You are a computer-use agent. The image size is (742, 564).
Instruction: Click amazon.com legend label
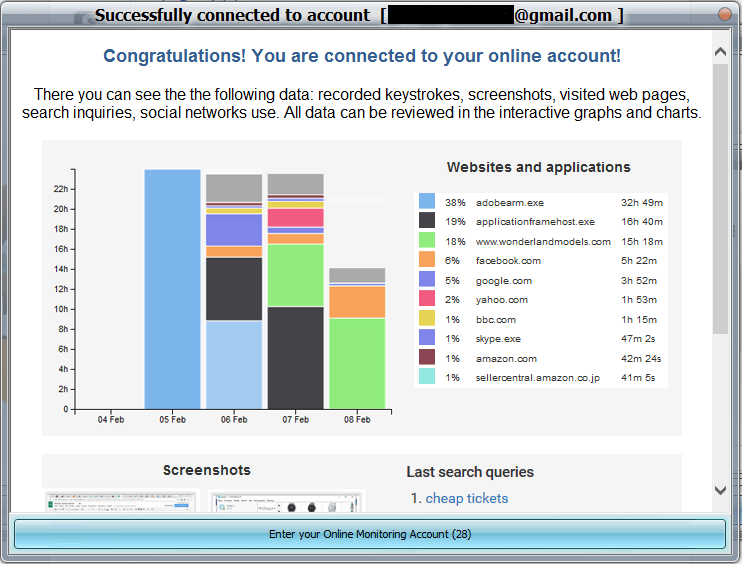click(x=506, y=359)
